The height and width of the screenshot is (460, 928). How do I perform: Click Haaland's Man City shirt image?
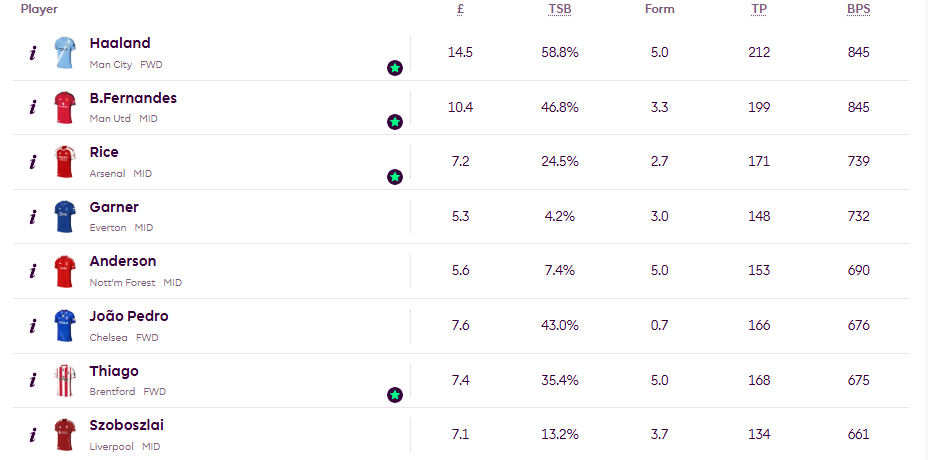pyautogui.click(x=65, y=52)
